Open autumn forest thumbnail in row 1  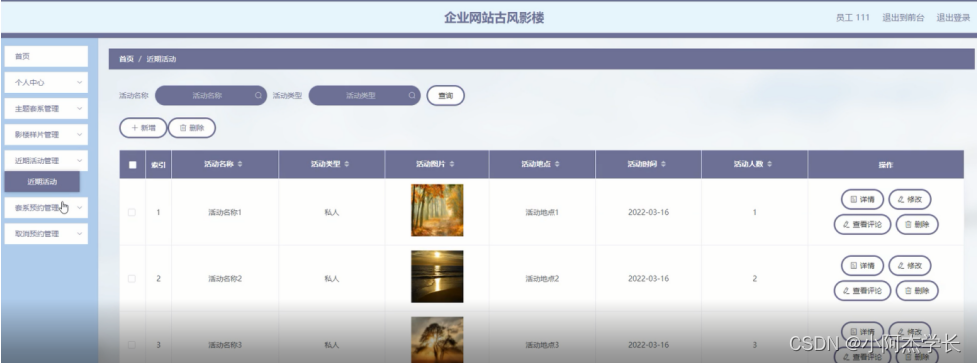pos(437,210)
